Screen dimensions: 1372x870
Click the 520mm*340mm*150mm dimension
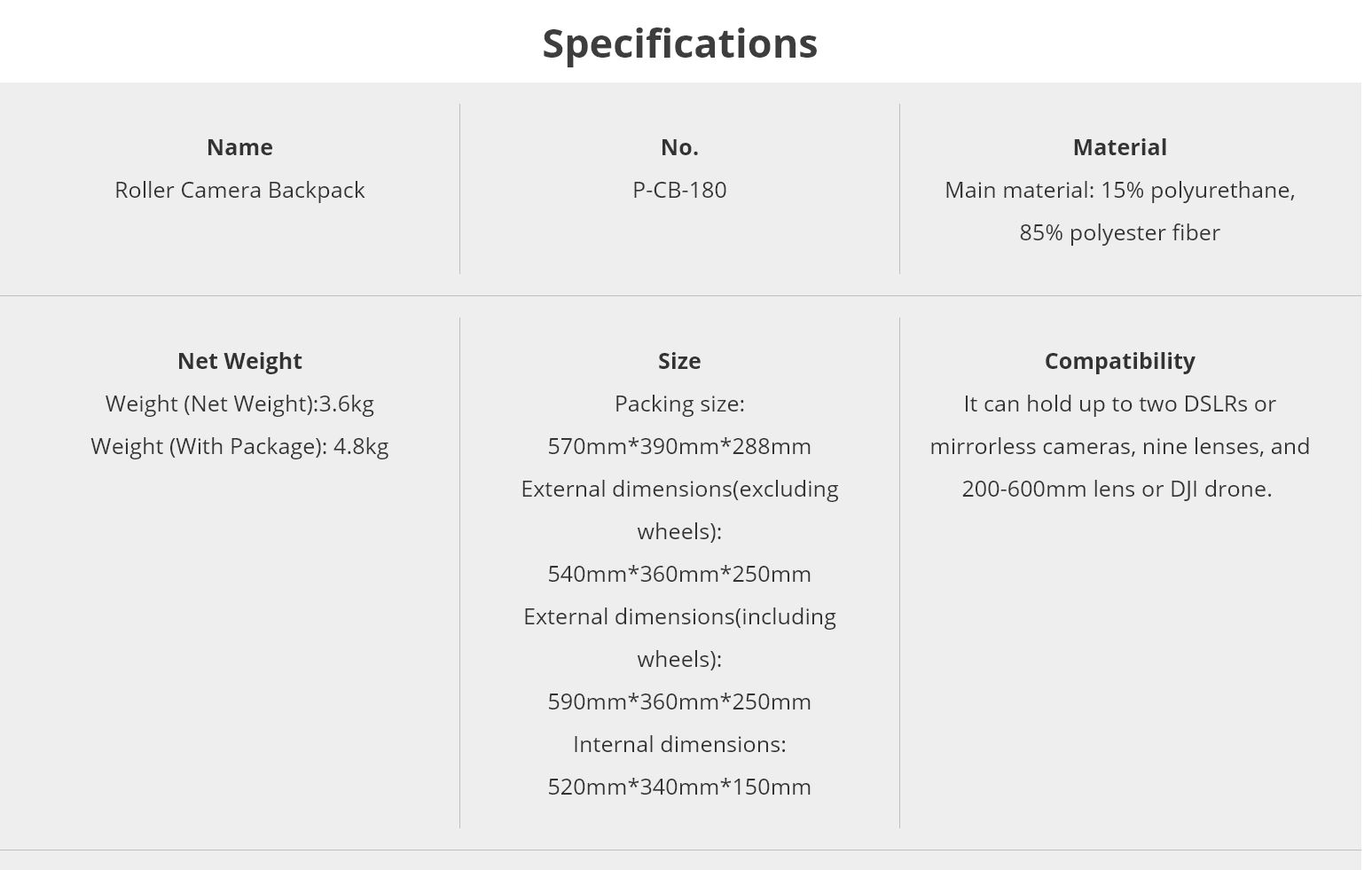[x=679, y=787]
